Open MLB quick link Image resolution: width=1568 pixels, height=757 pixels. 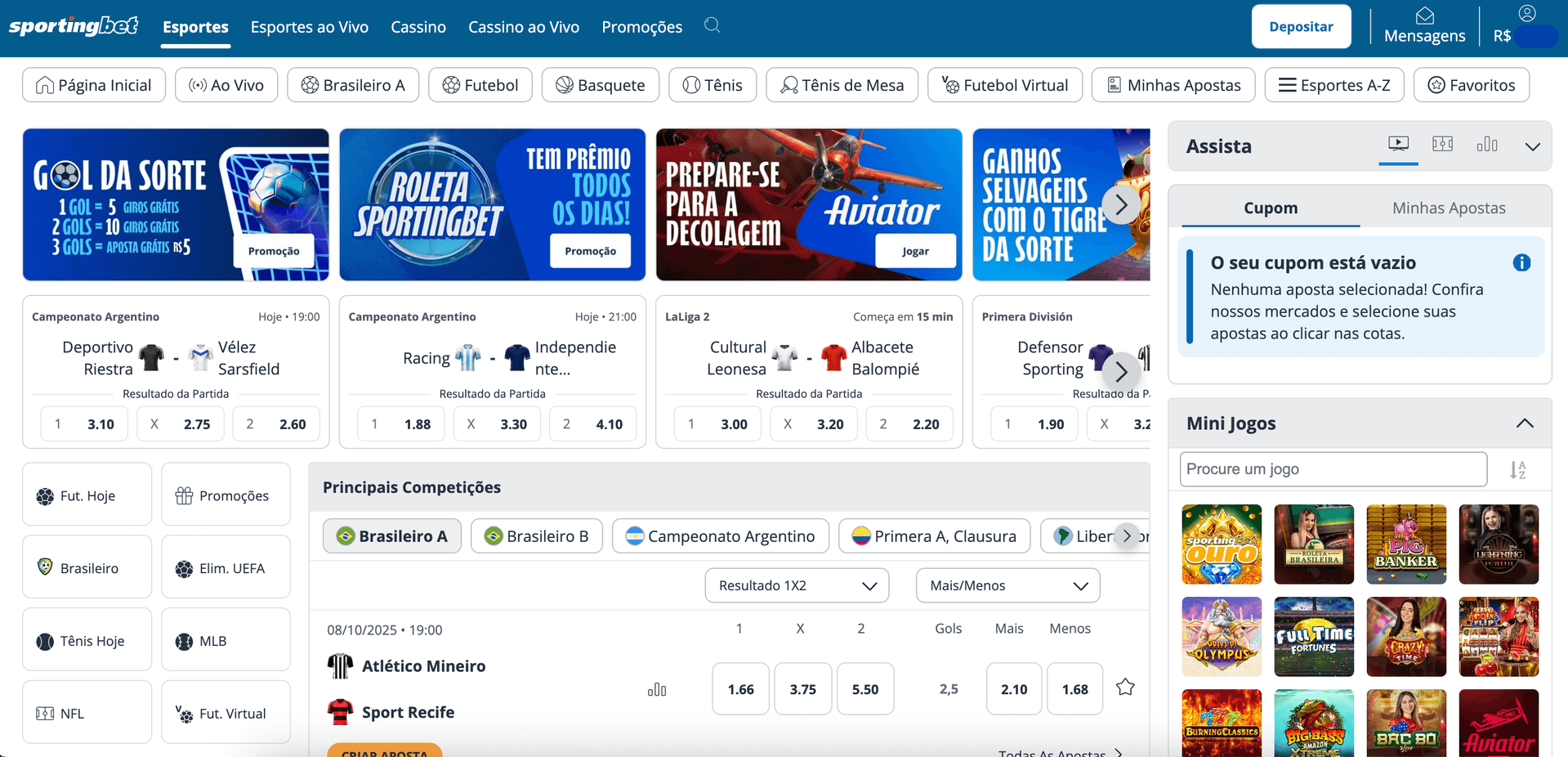[226, 640]
